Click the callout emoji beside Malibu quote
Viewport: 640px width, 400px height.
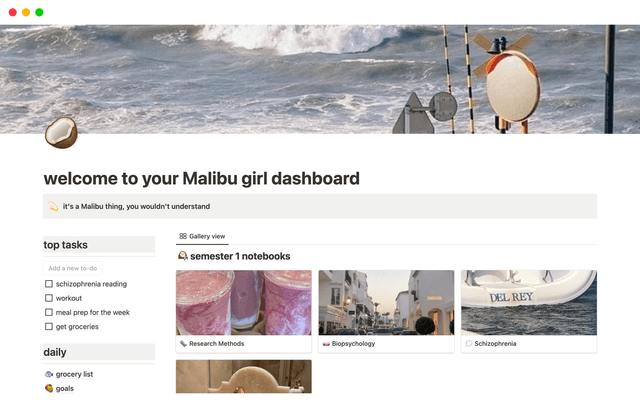click(x=53, y=206)
